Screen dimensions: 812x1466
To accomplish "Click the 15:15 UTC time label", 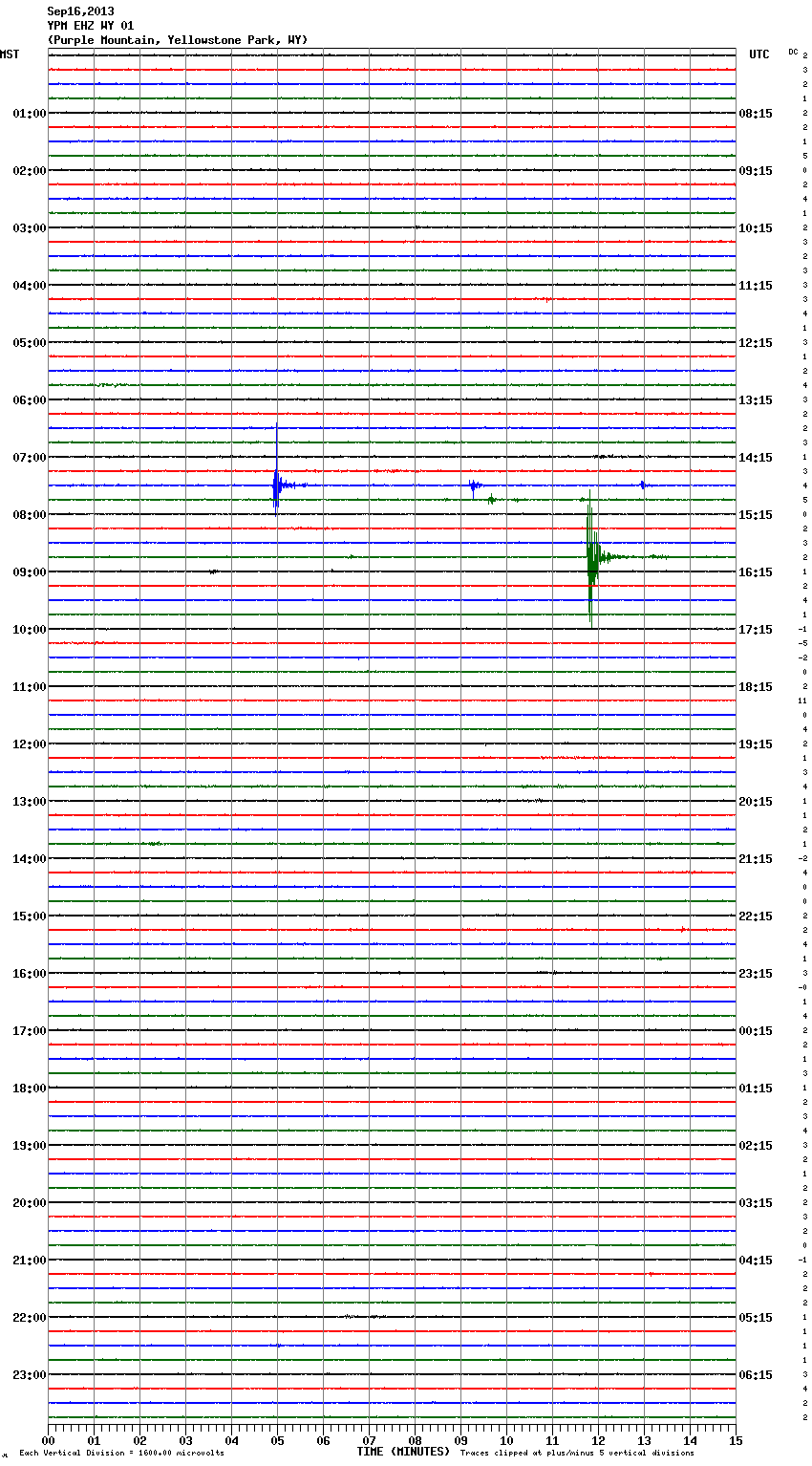I will click(x=756, y=515).
